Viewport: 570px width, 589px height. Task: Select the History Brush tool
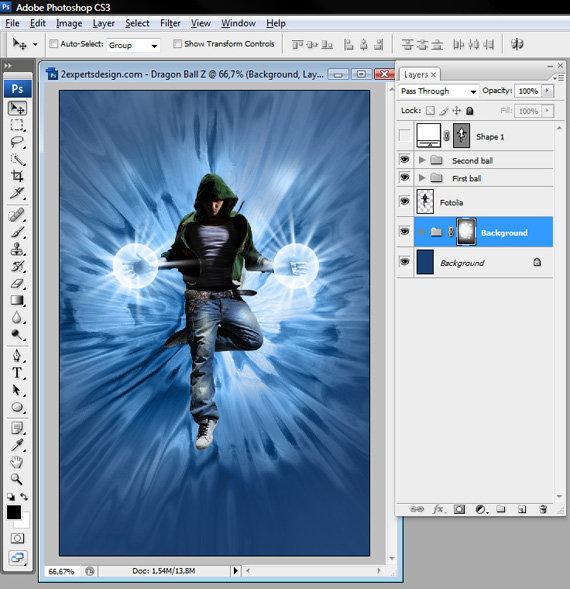point(17,266)
